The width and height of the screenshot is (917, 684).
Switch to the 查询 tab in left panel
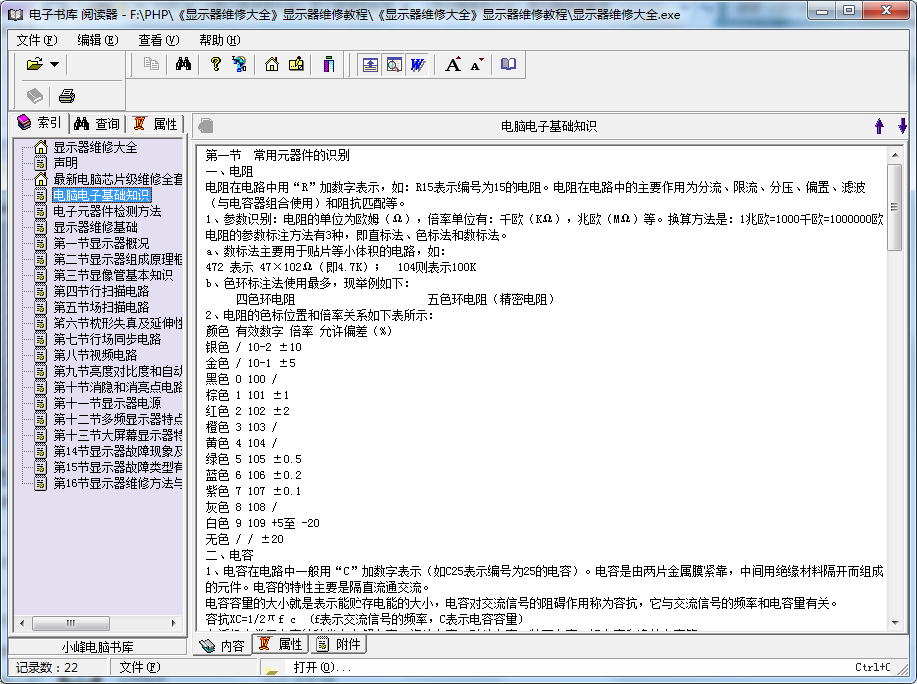click(x=97, y=124)
